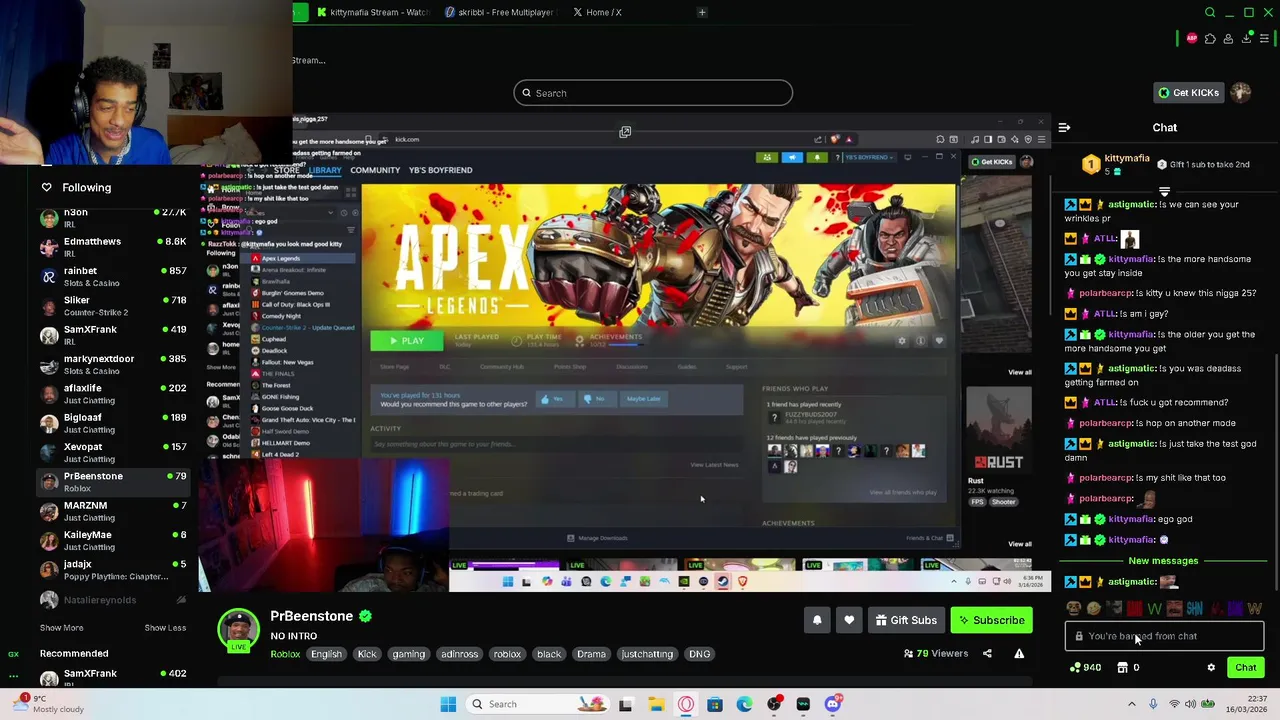Open jadajx channel in sidebar
The image size is (1280, 720).
click(113, 570)
